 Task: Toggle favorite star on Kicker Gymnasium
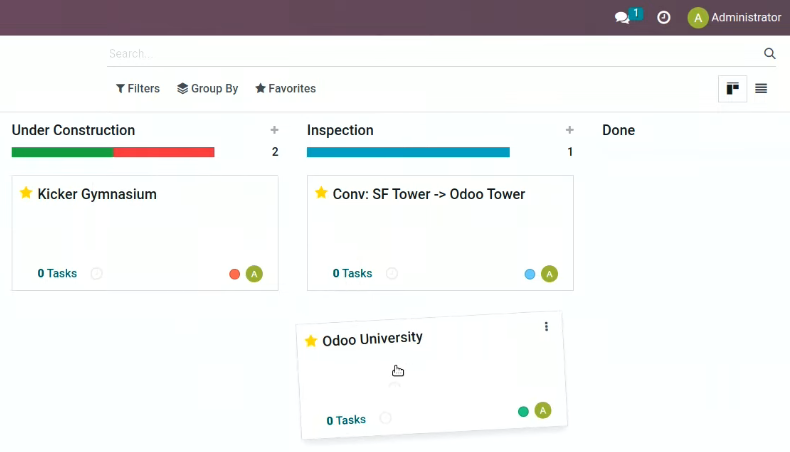pos(26,192)
